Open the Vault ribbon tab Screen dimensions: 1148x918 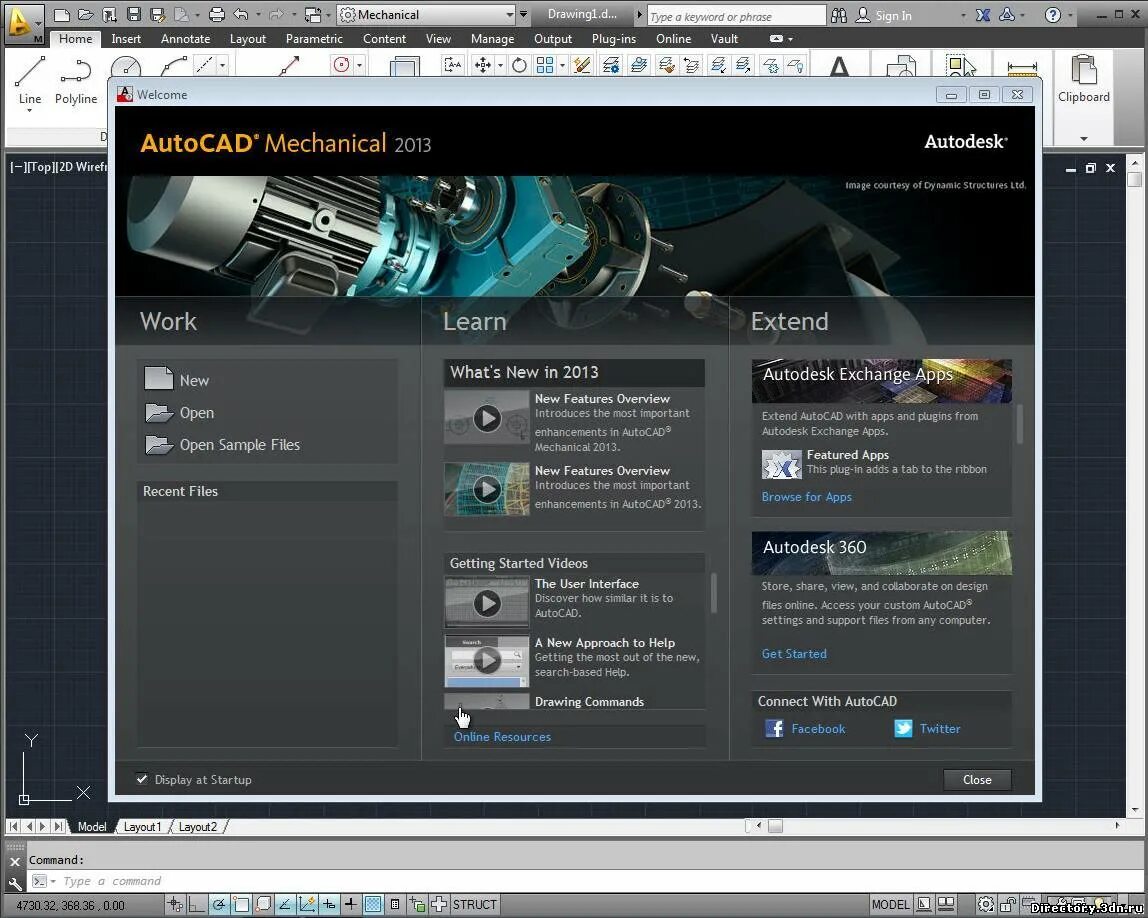pyautogui.click(x=724, y=39)
